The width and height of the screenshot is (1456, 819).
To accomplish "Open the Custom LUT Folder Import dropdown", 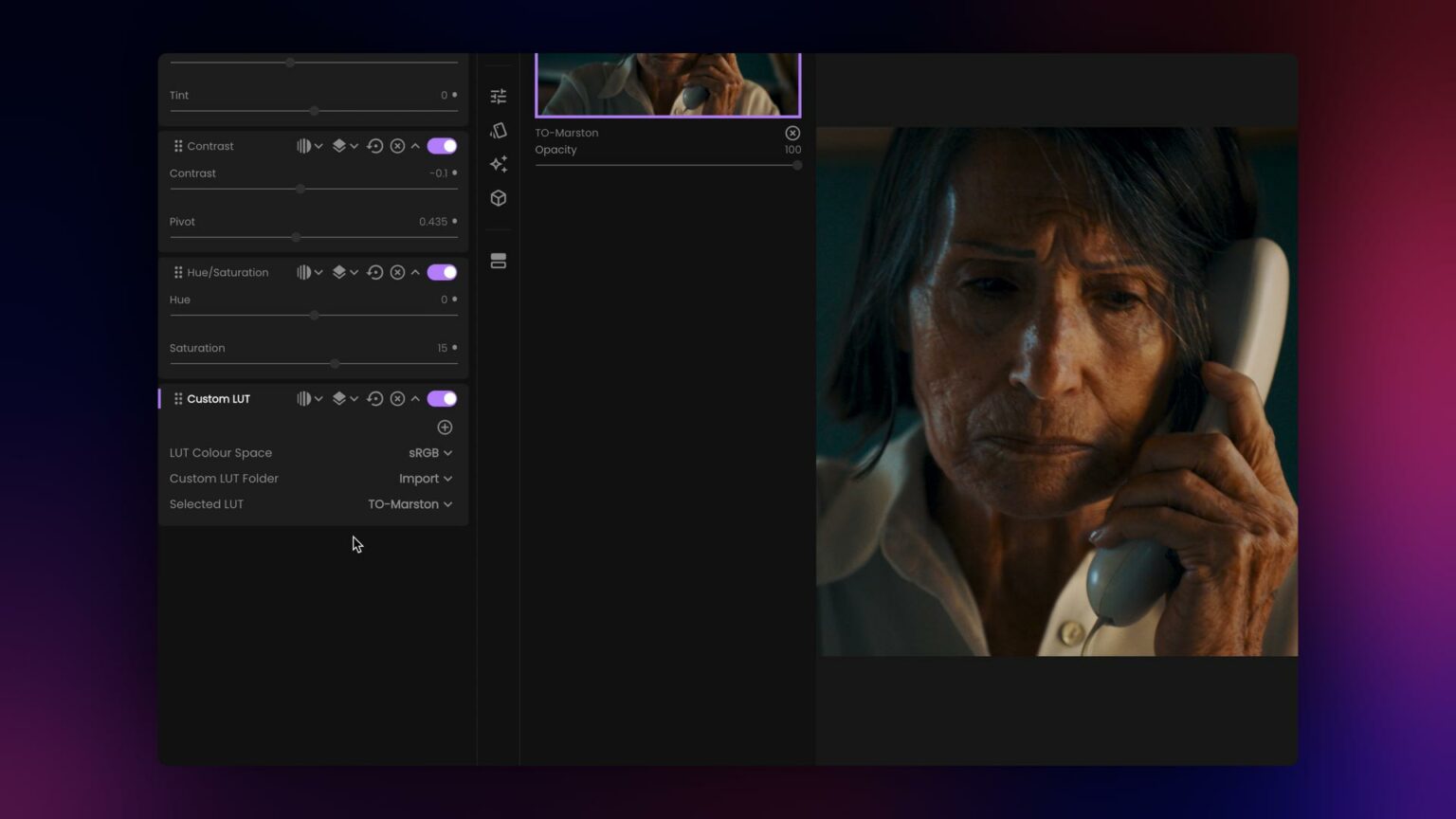I will coord(425,478).
